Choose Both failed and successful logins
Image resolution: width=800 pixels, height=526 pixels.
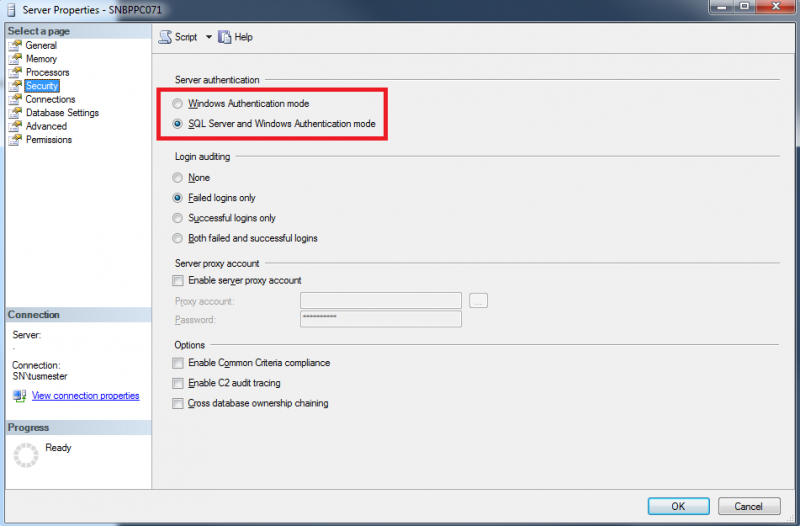point(177,238)
